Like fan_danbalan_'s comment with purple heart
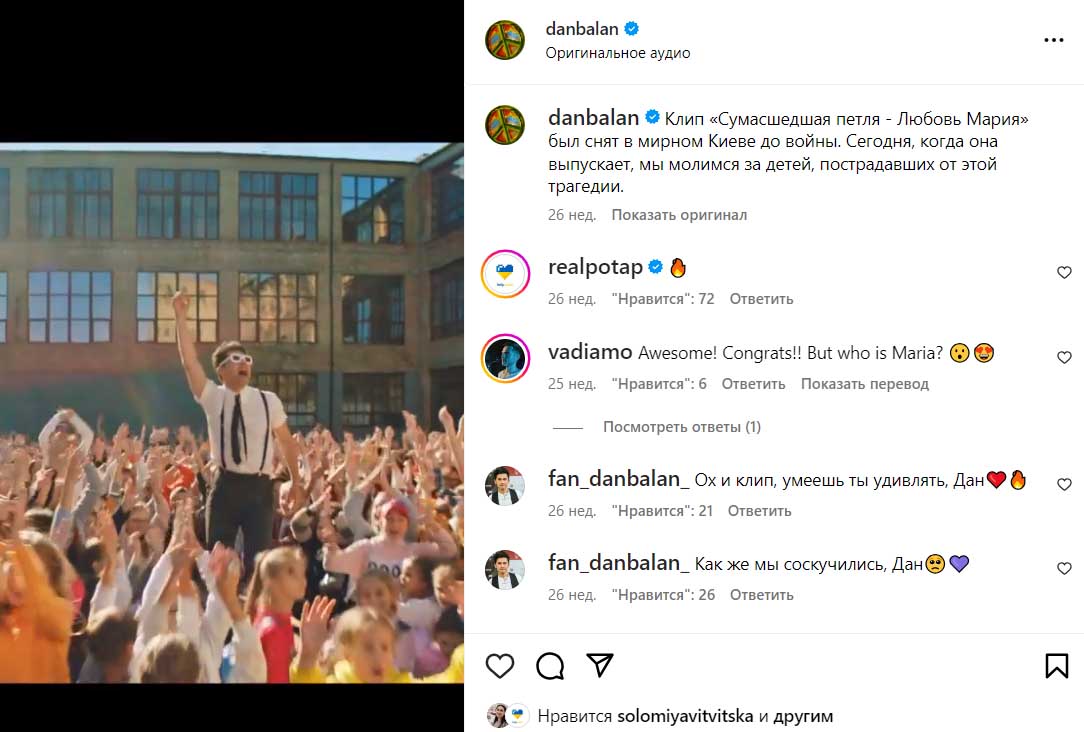The image size is (1084, 732). click(x=1064, y=569)
